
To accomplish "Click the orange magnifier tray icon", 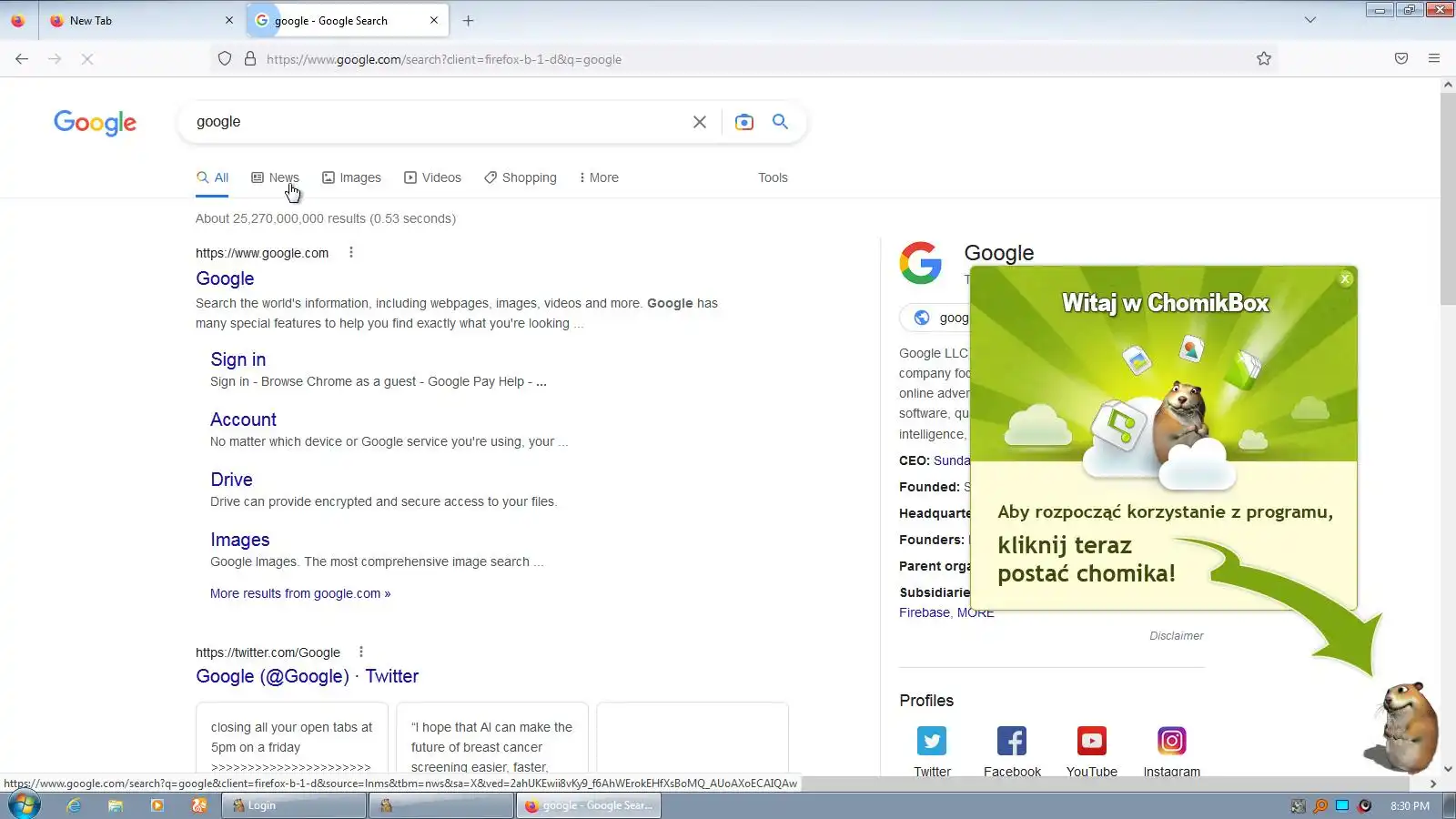I will 1320,805.
